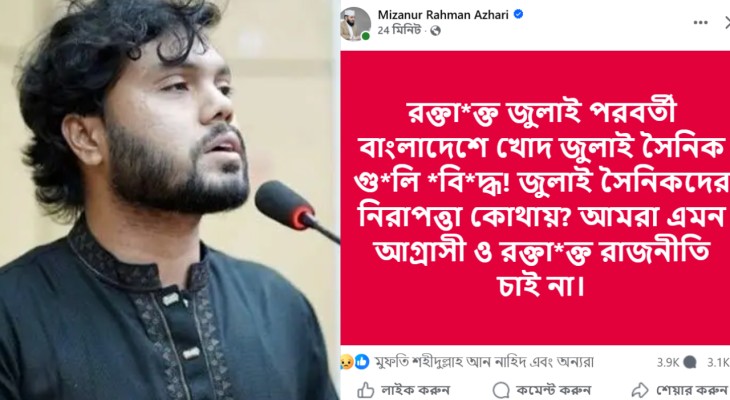
Task: View reactors list মুফতি শহীদুল্লাহ আন নাহিদ এবং অন্যরা
Action: pyautogui.click(x=484, y=362)
